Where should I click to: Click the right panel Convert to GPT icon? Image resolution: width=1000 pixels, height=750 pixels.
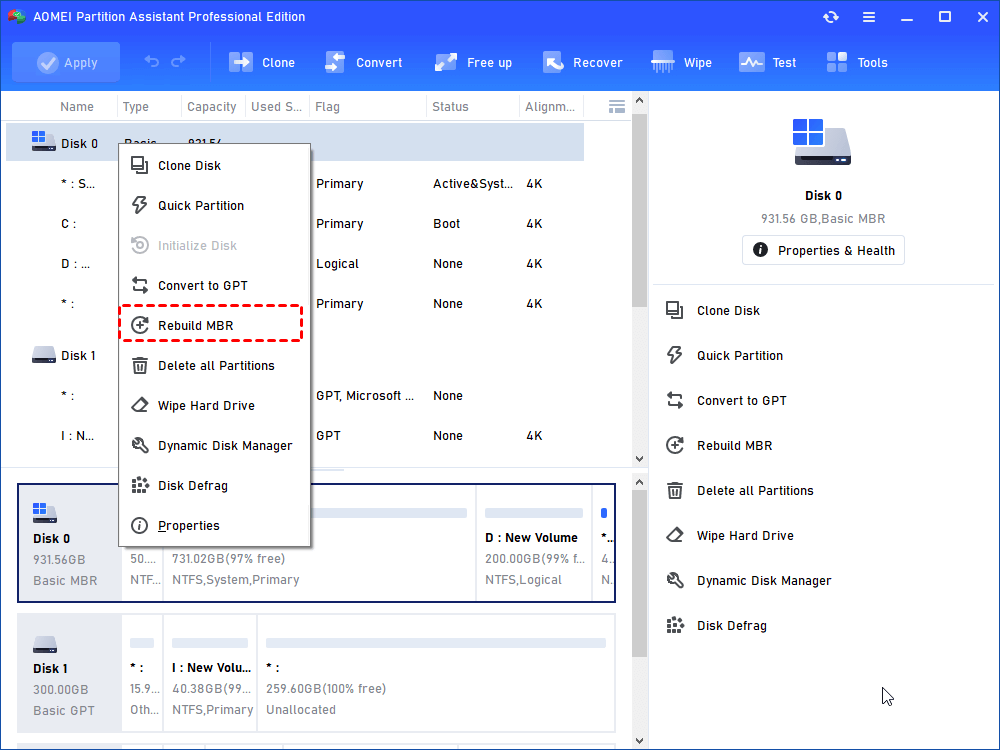[x=675, y=401]
